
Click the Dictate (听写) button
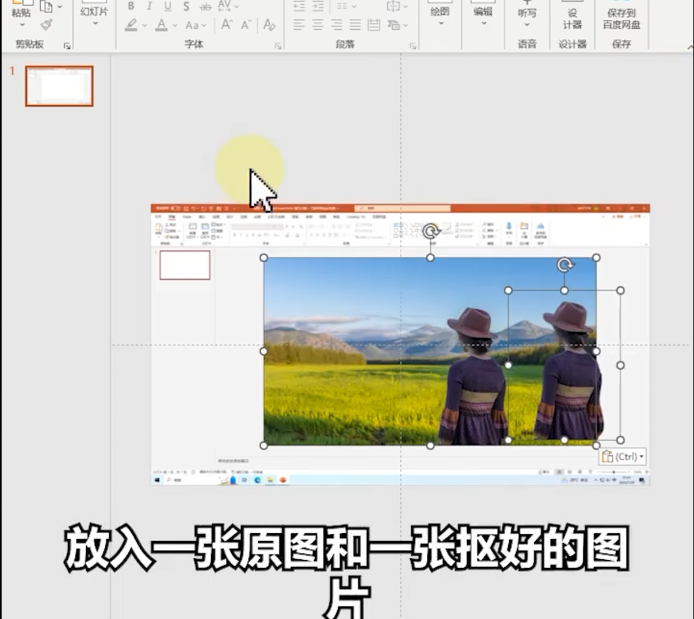(527, 14)
